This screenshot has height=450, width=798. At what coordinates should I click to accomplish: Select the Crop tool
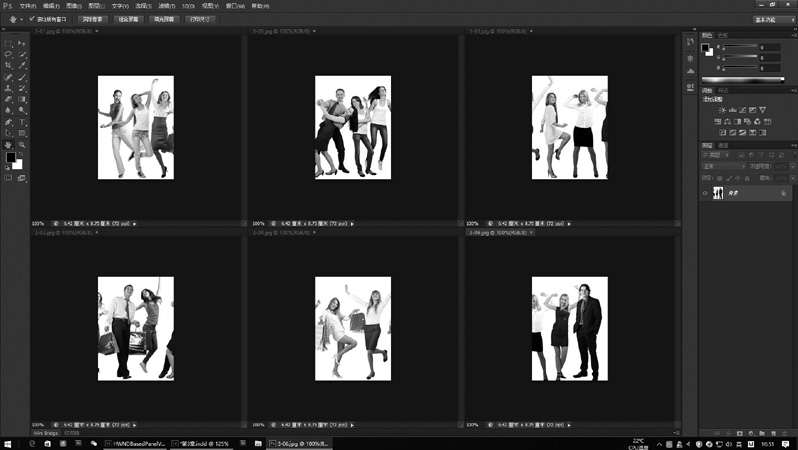pyautogui.click(x=9, y=65)
